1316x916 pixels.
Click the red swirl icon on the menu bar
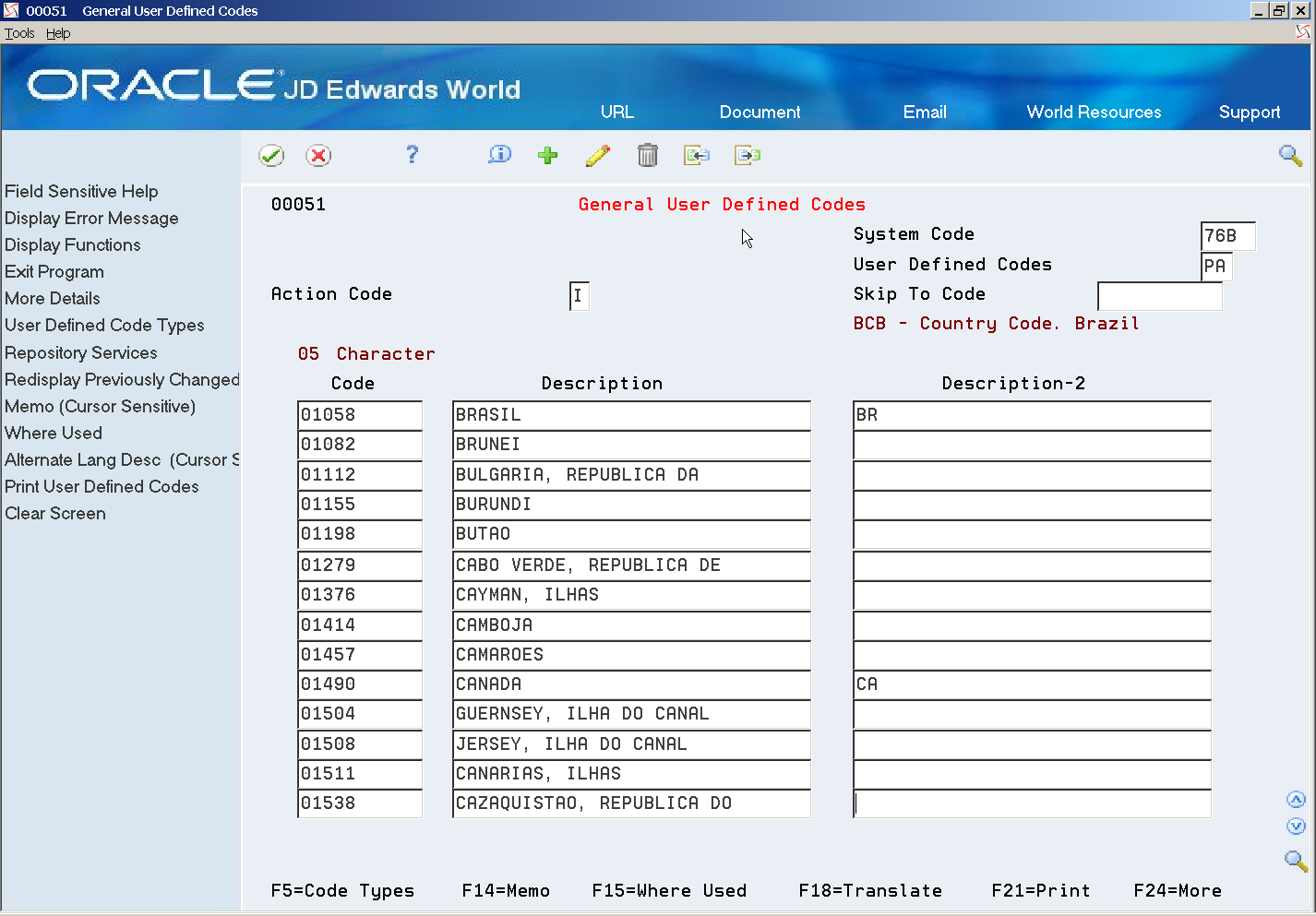point(1302,32)
